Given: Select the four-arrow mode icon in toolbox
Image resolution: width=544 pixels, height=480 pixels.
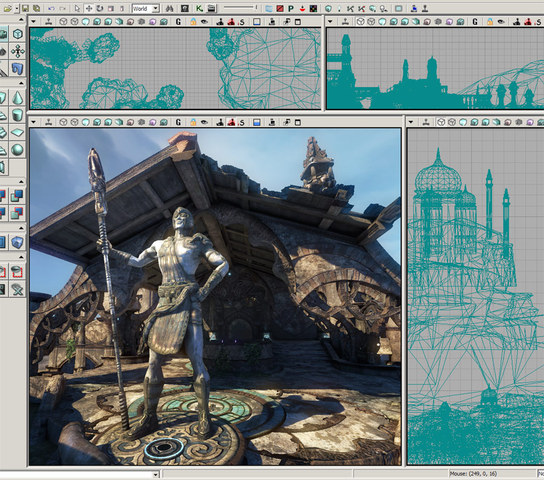Looking at the screenshot, I should pos(17,51).
